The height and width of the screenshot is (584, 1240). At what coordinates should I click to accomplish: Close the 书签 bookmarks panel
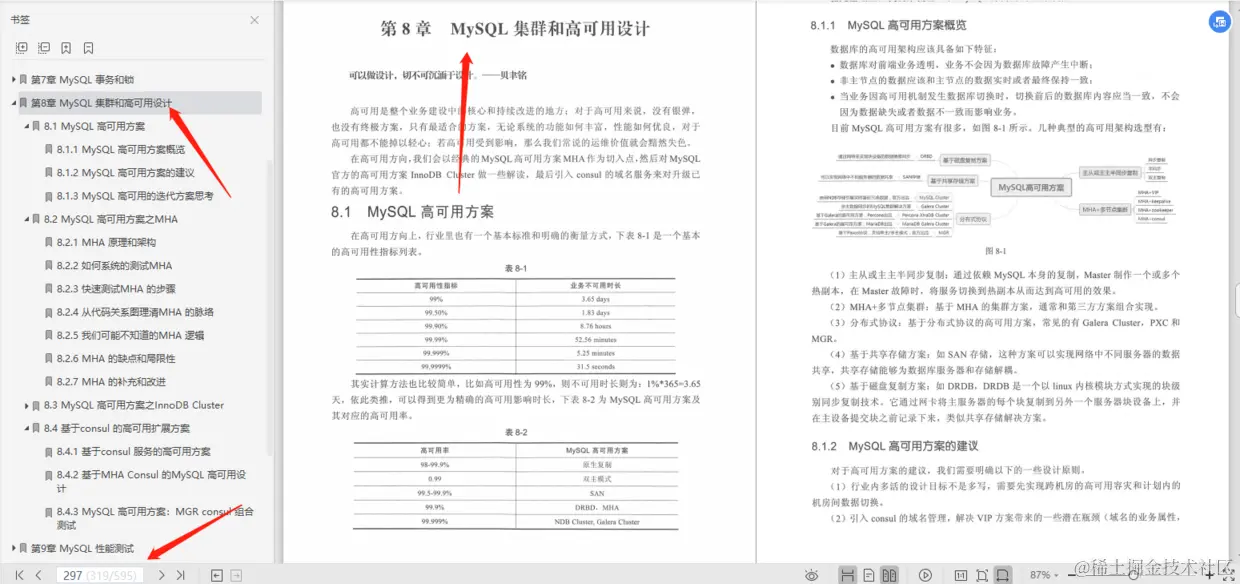(254, 20)
